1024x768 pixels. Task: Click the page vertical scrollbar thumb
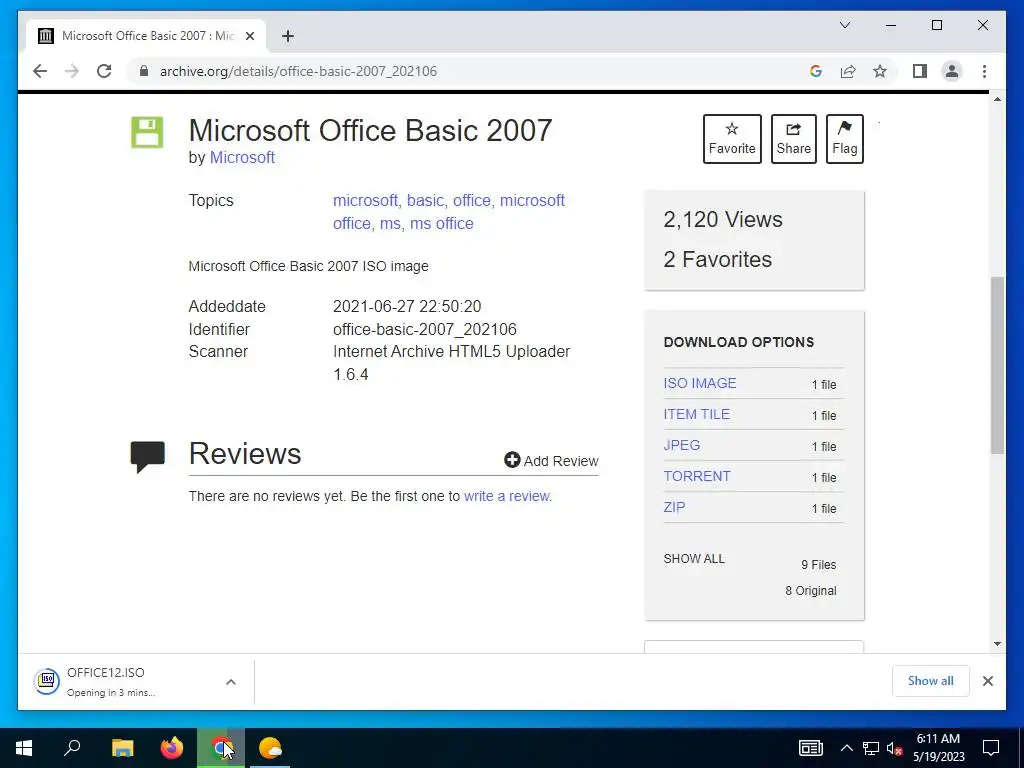997,365
